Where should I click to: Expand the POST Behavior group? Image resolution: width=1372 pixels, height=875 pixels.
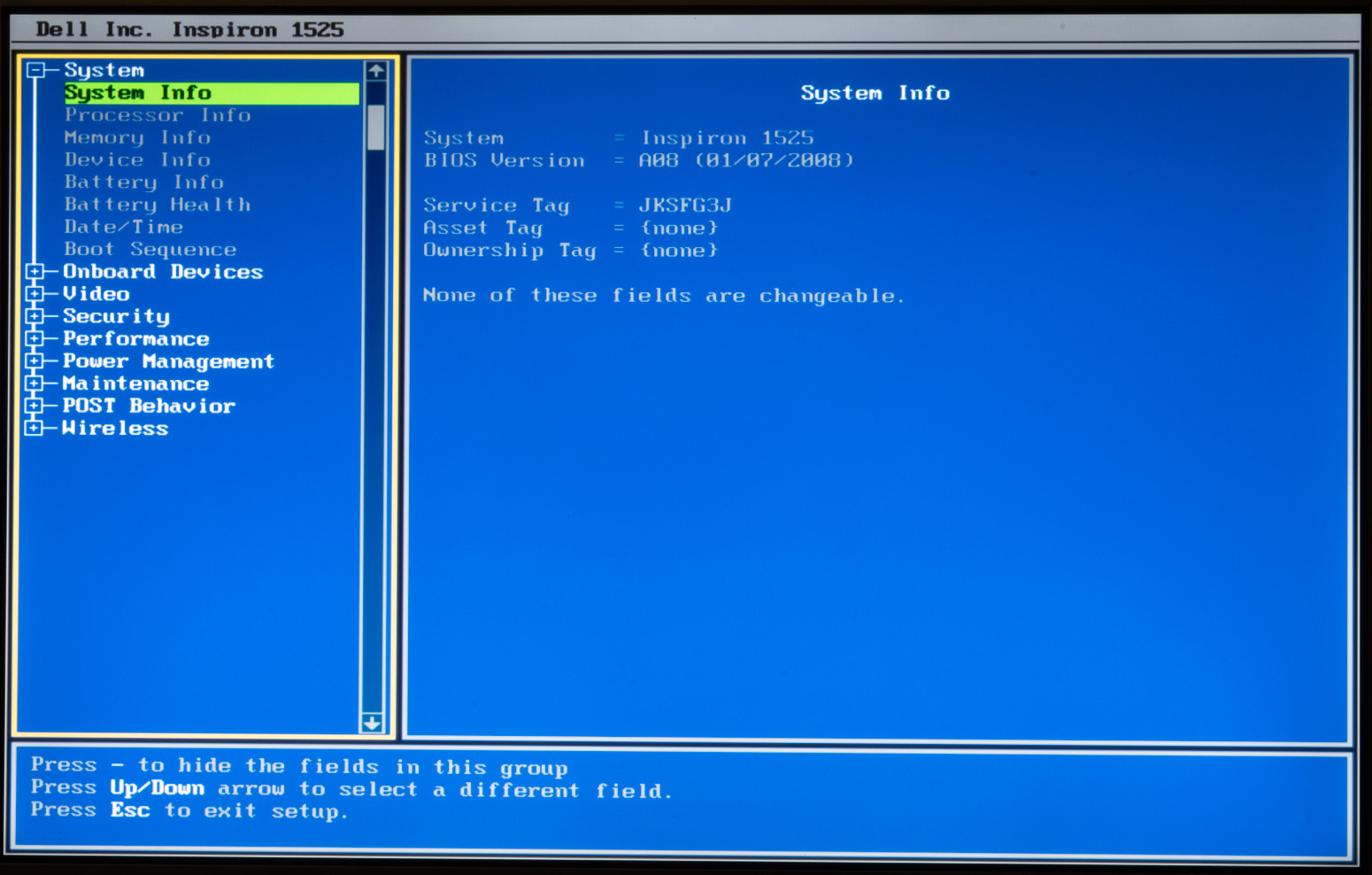point(35,406)
